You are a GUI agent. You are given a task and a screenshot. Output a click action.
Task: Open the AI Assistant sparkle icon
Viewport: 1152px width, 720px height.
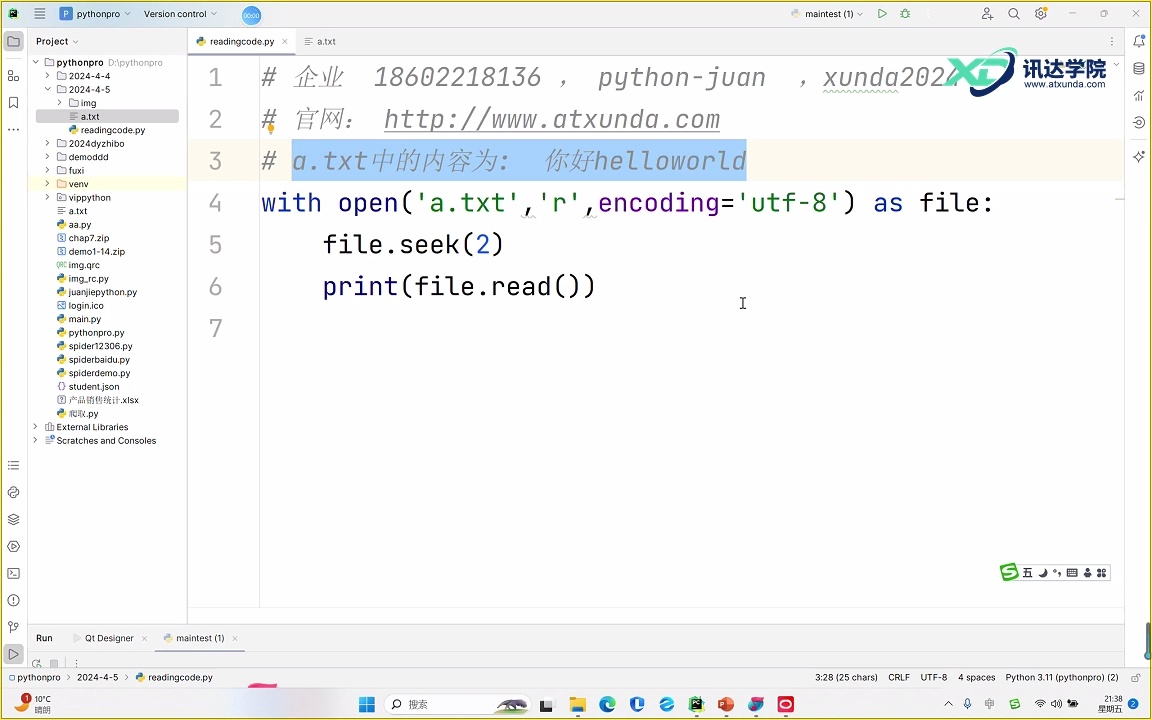pyautogui.click(x=1139, y=157)
